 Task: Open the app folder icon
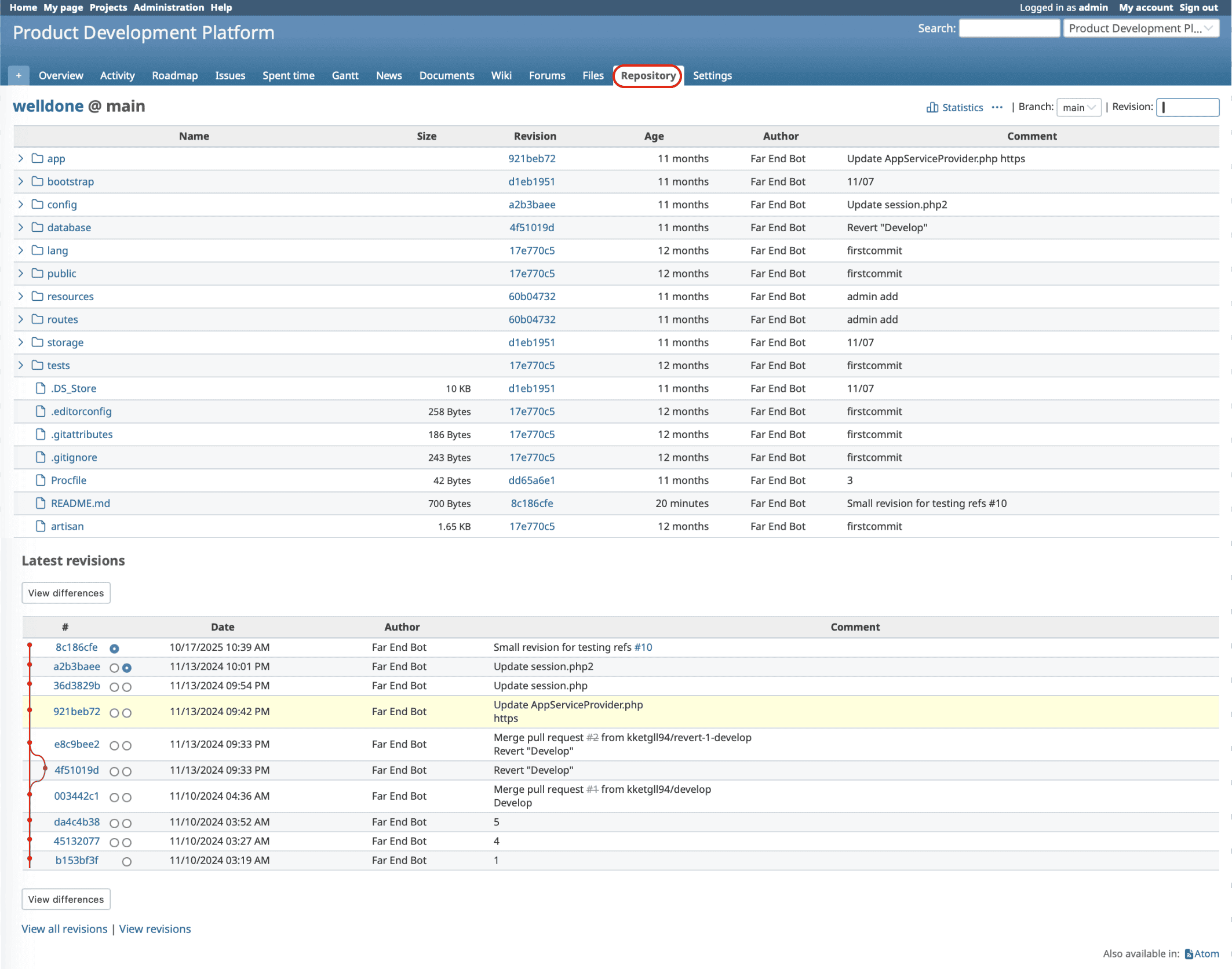(37, 158)
